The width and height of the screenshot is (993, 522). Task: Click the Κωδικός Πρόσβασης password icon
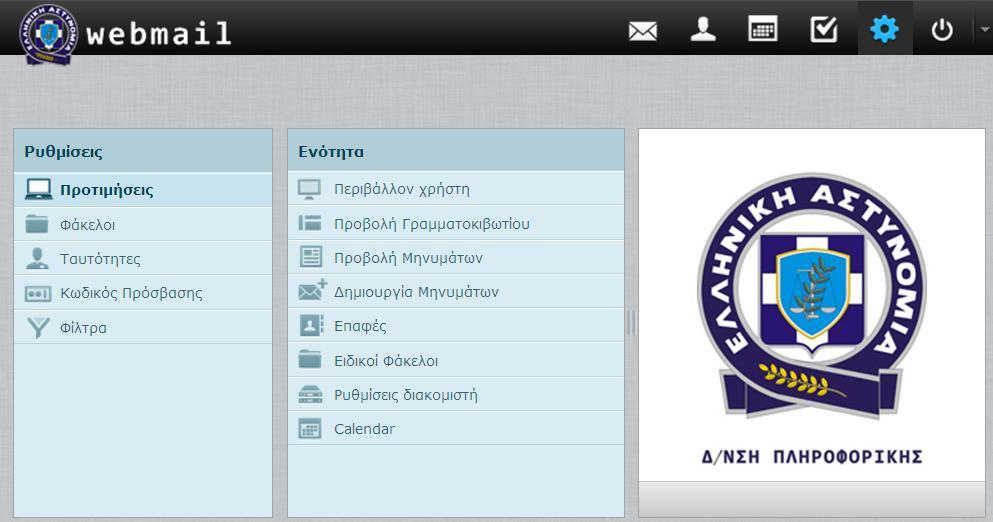point(38,293)
